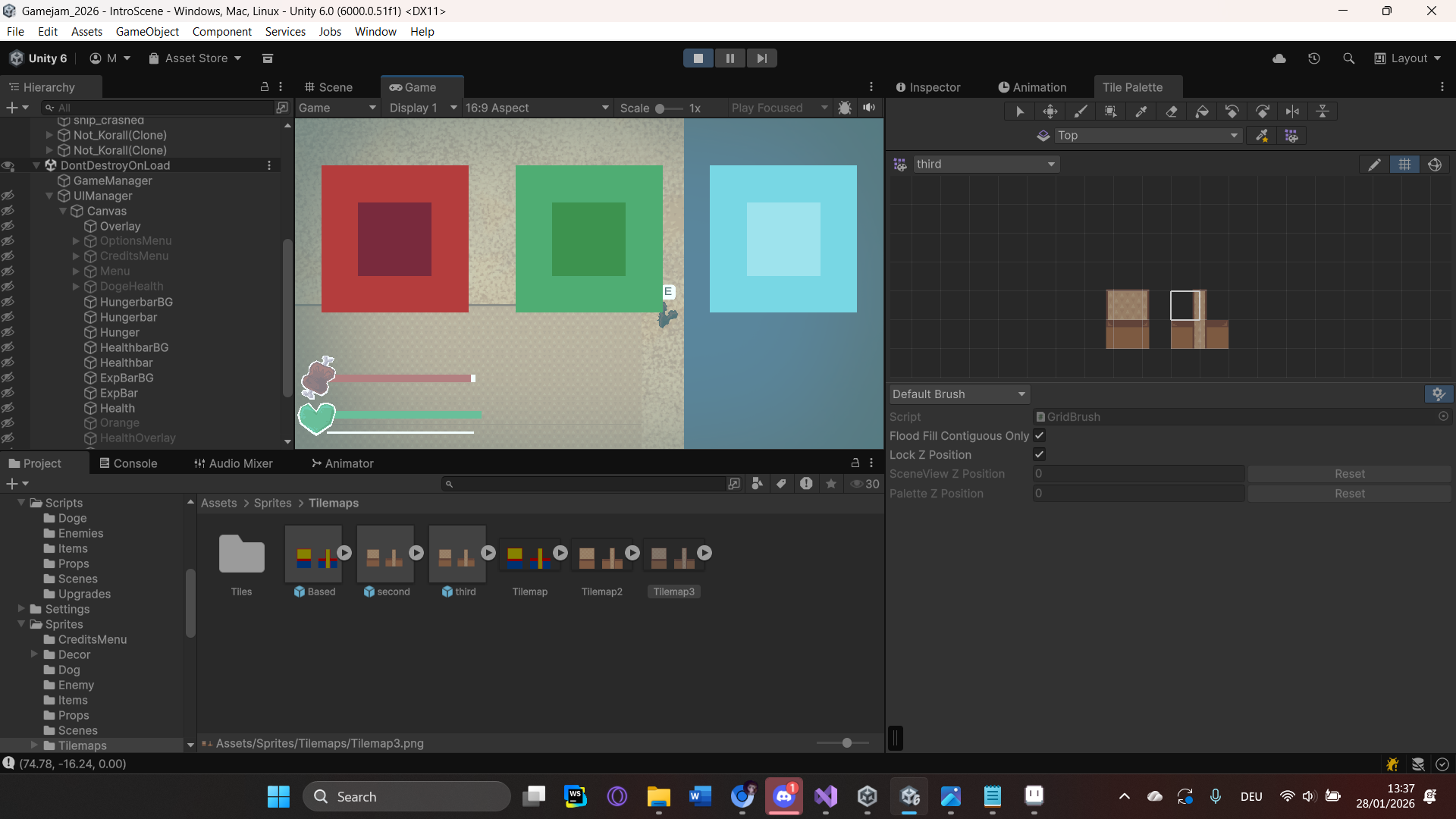Toggle the palette grid display button
The height and width of the screenshot is (819, 1456).
(x=1404, y=165)
